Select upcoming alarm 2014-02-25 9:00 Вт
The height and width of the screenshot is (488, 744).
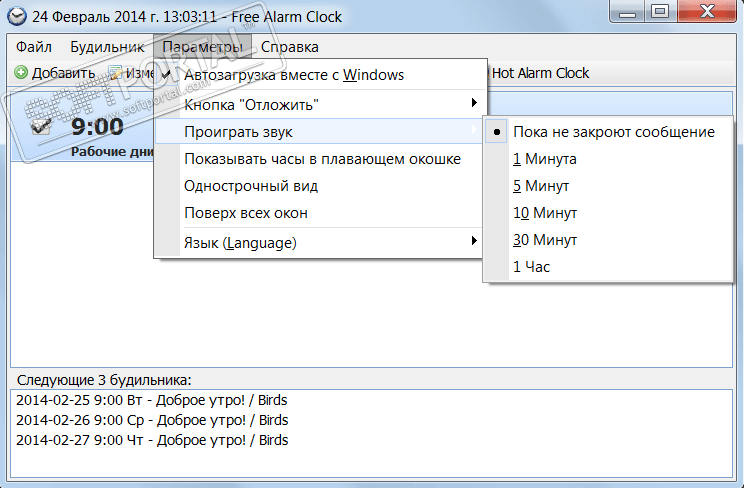point(151,400)
